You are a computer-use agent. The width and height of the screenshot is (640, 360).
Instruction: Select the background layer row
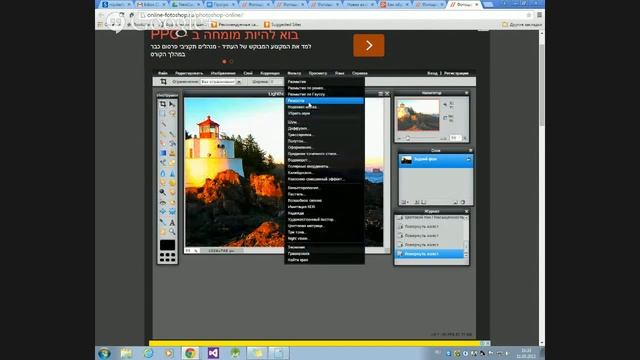(435, 160)
